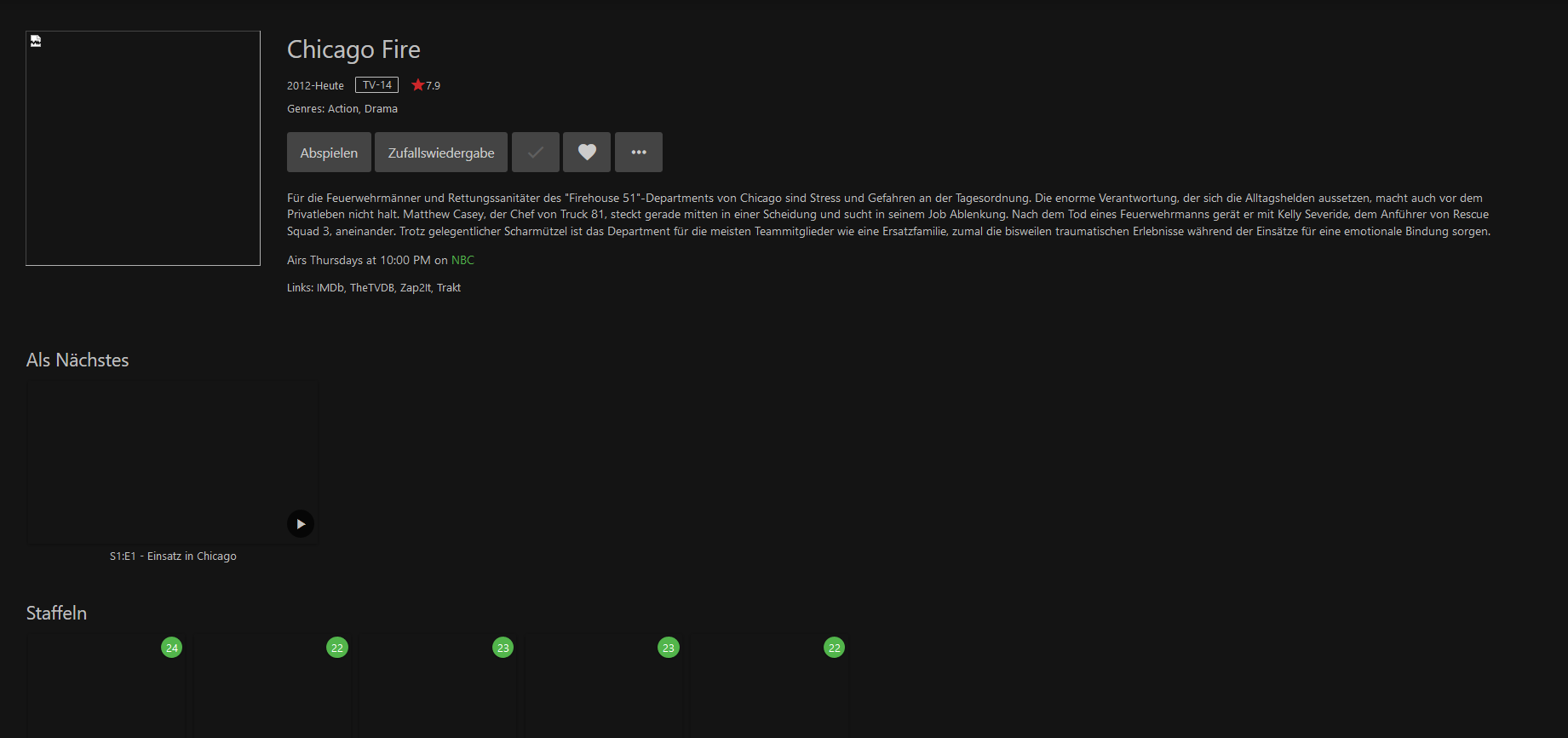Image resolution: width=1568 pixels, height=738 pixels.
Task: Click the TV-14 rating badge
Action: (376, 85)
